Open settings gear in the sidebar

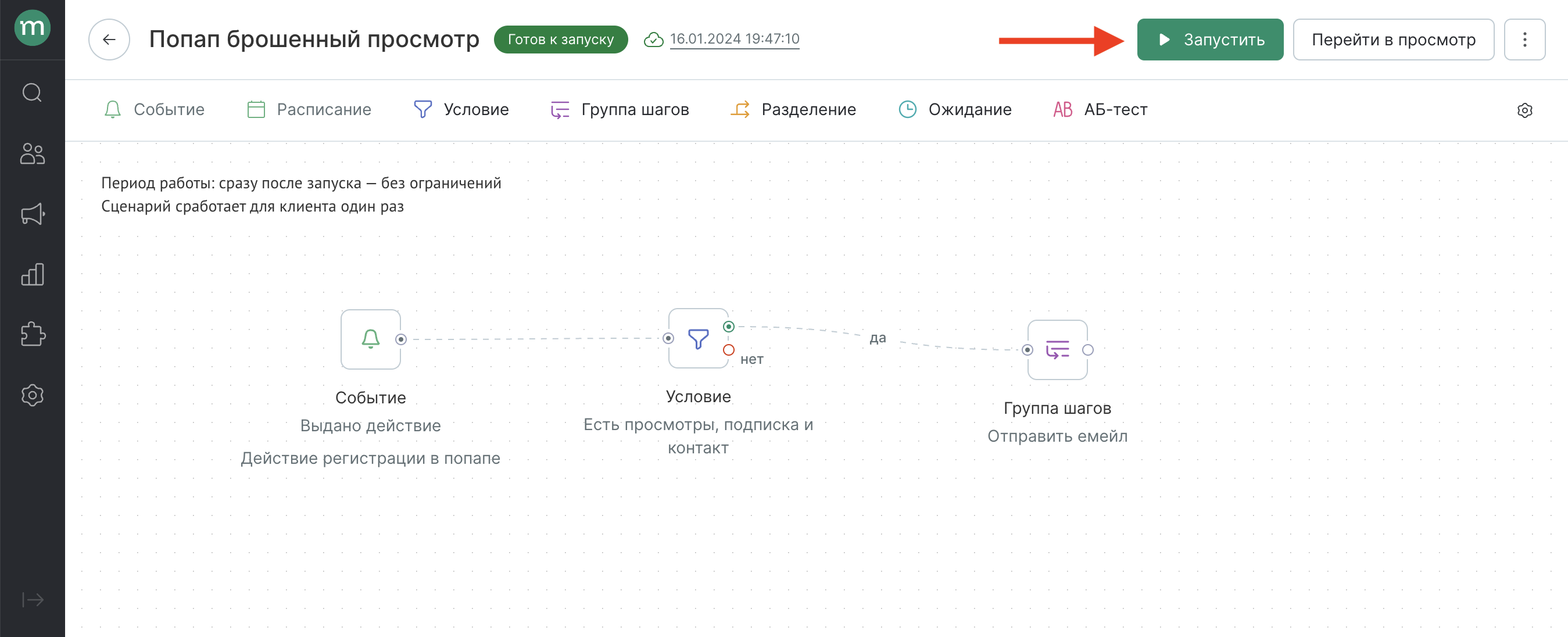pos(33,395)
